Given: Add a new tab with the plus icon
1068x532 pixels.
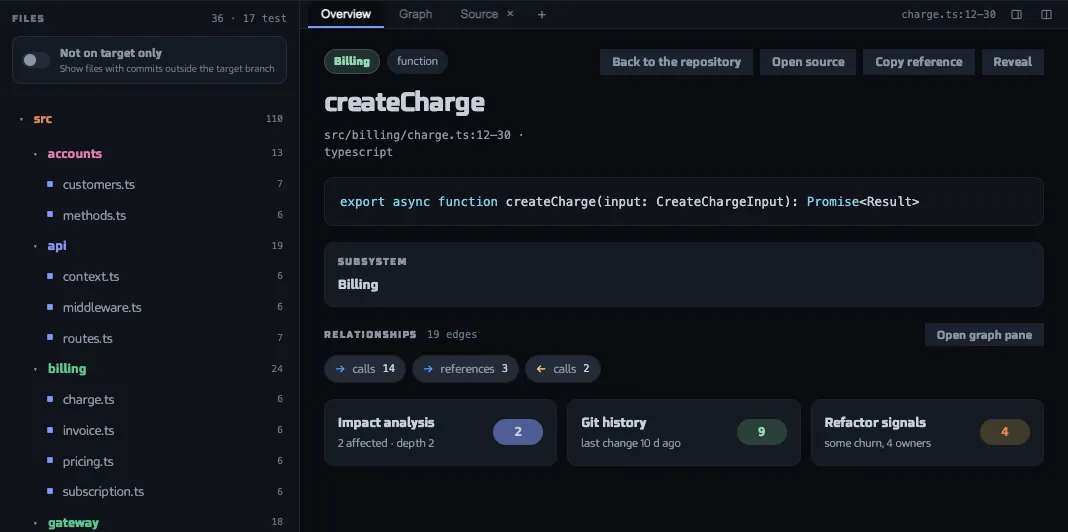Looking at the screenshot, I should (x=541, y=14).
